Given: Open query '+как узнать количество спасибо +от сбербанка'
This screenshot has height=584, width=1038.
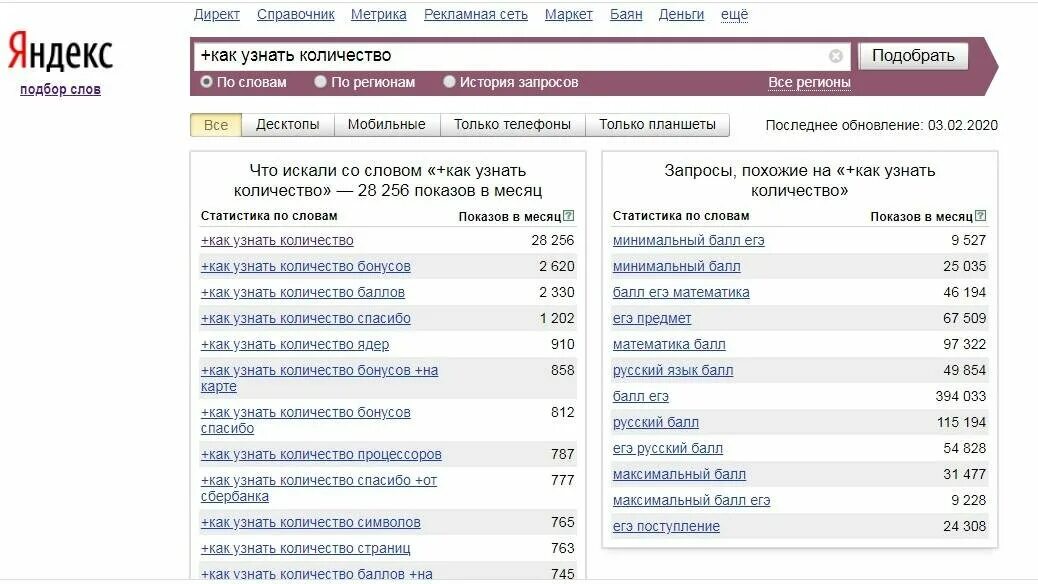Looking at the screenshot, I should [319, 488].
